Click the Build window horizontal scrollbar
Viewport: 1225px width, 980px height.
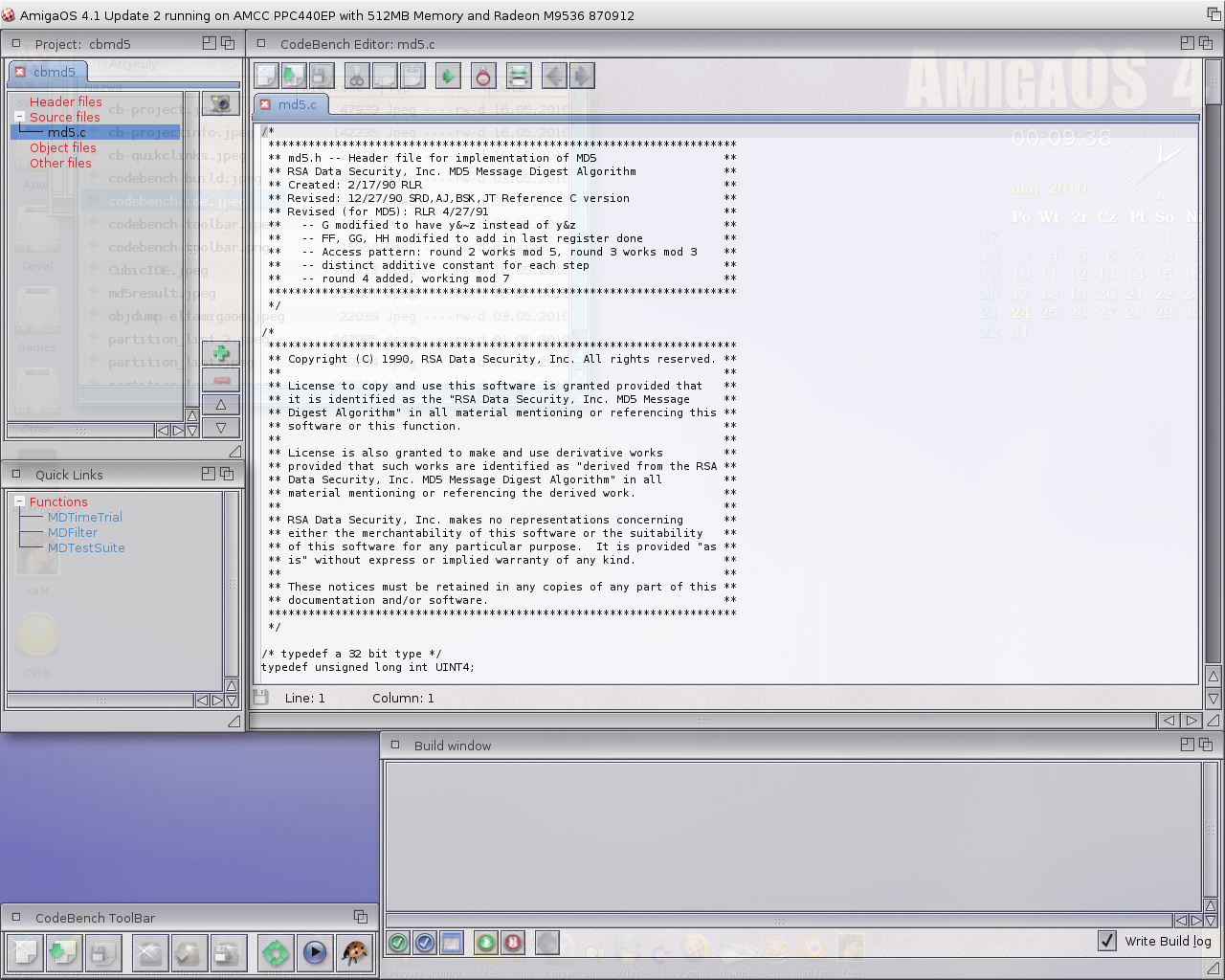[778, 921]
